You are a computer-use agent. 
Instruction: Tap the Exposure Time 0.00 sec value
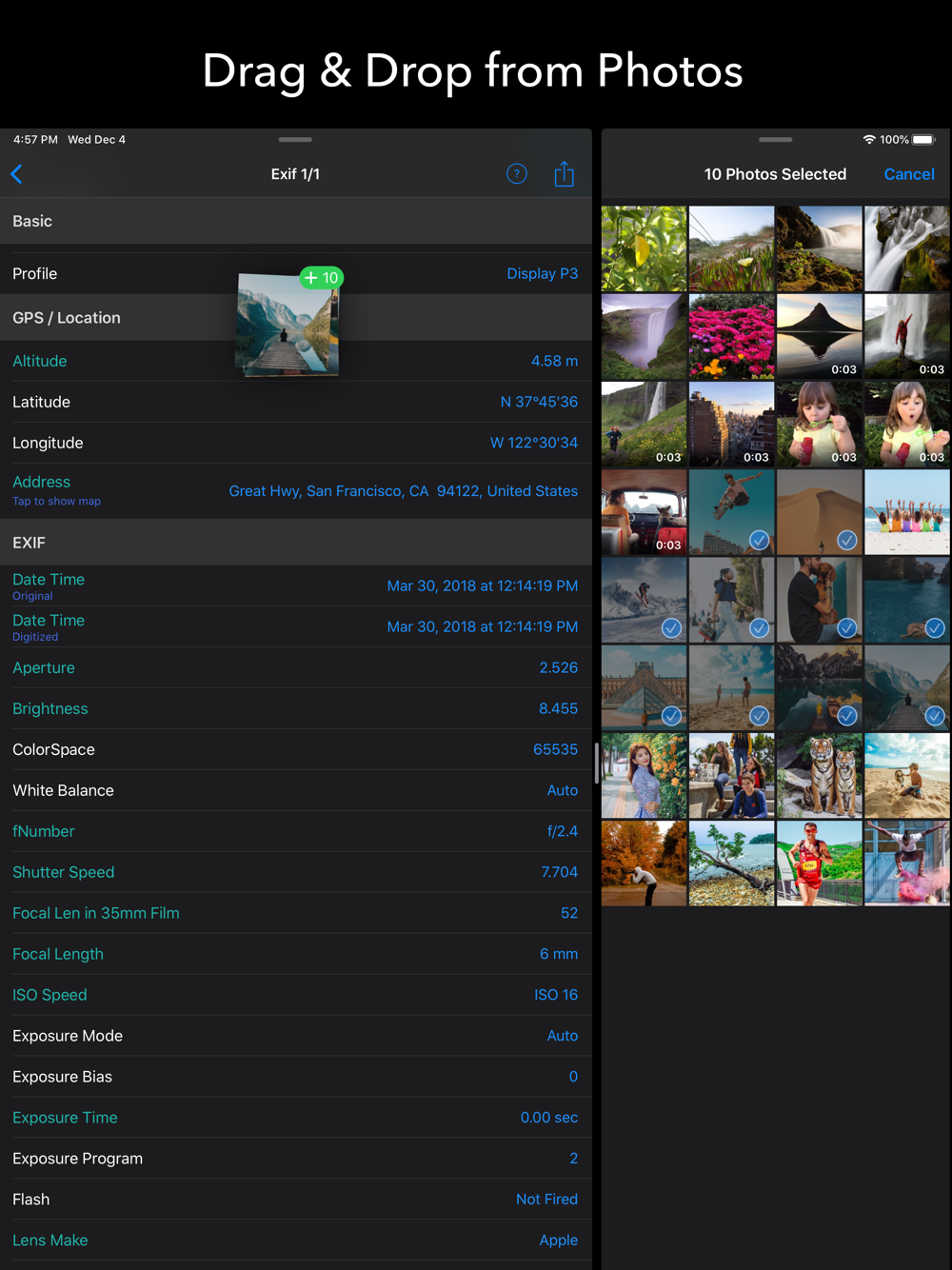click(549, 1118)
